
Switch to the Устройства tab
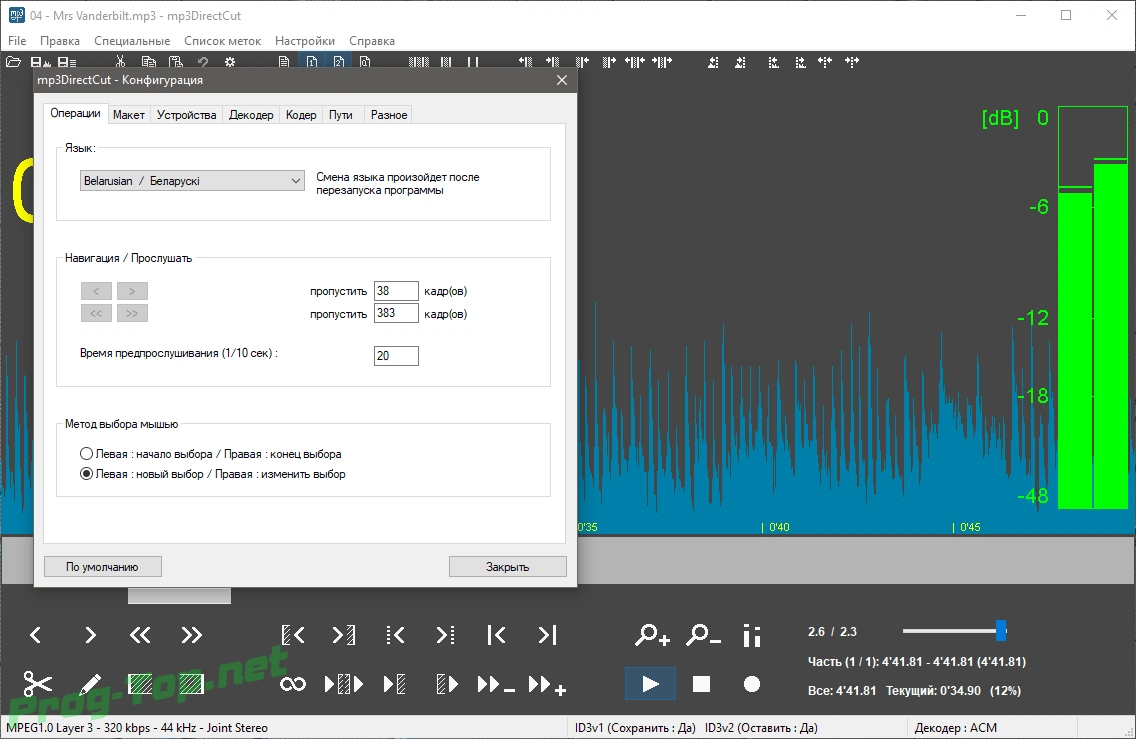pos(186,114)
